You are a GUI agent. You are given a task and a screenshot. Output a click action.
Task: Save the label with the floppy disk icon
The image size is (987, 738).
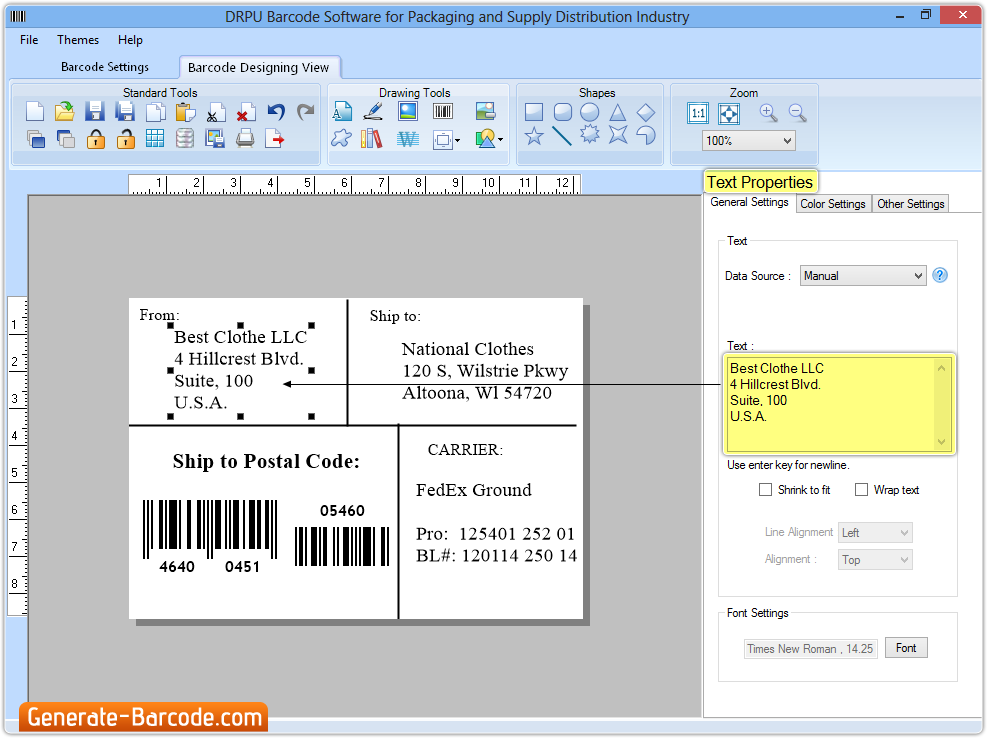coord(94,112)
